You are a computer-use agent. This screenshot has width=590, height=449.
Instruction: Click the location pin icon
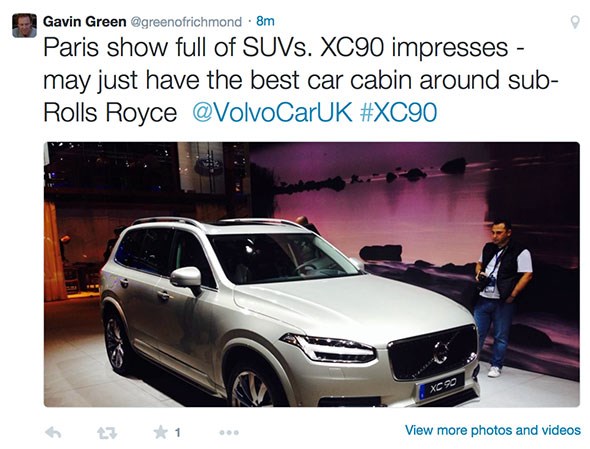575,22
